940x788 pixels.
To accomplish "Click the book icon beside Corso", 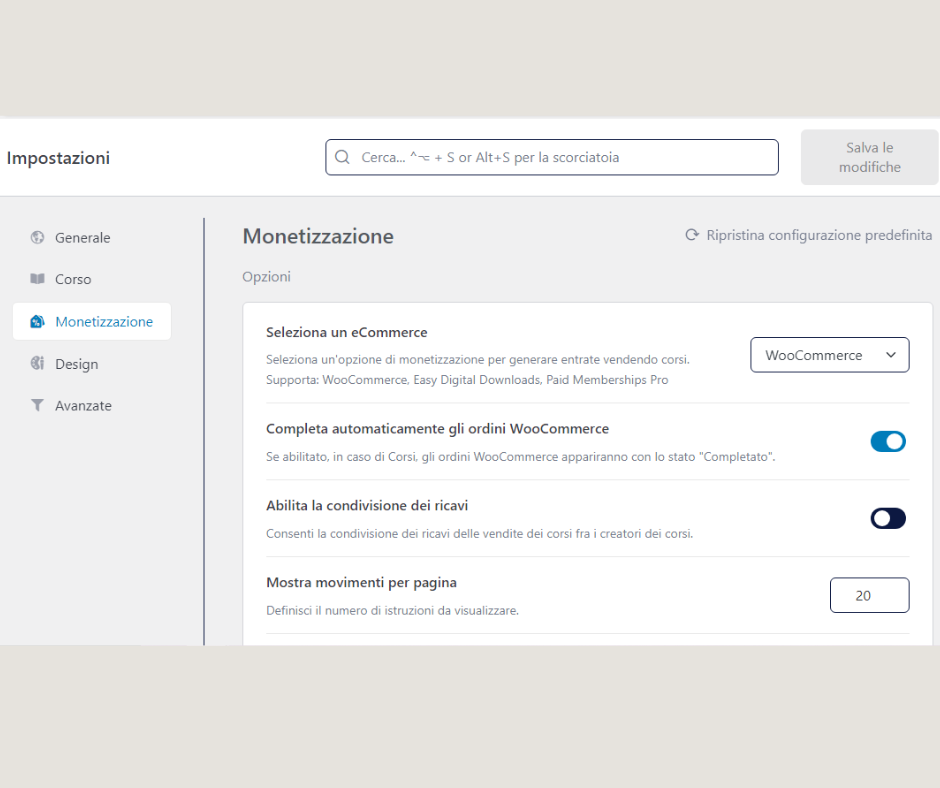I will click(x=37, y=280).
